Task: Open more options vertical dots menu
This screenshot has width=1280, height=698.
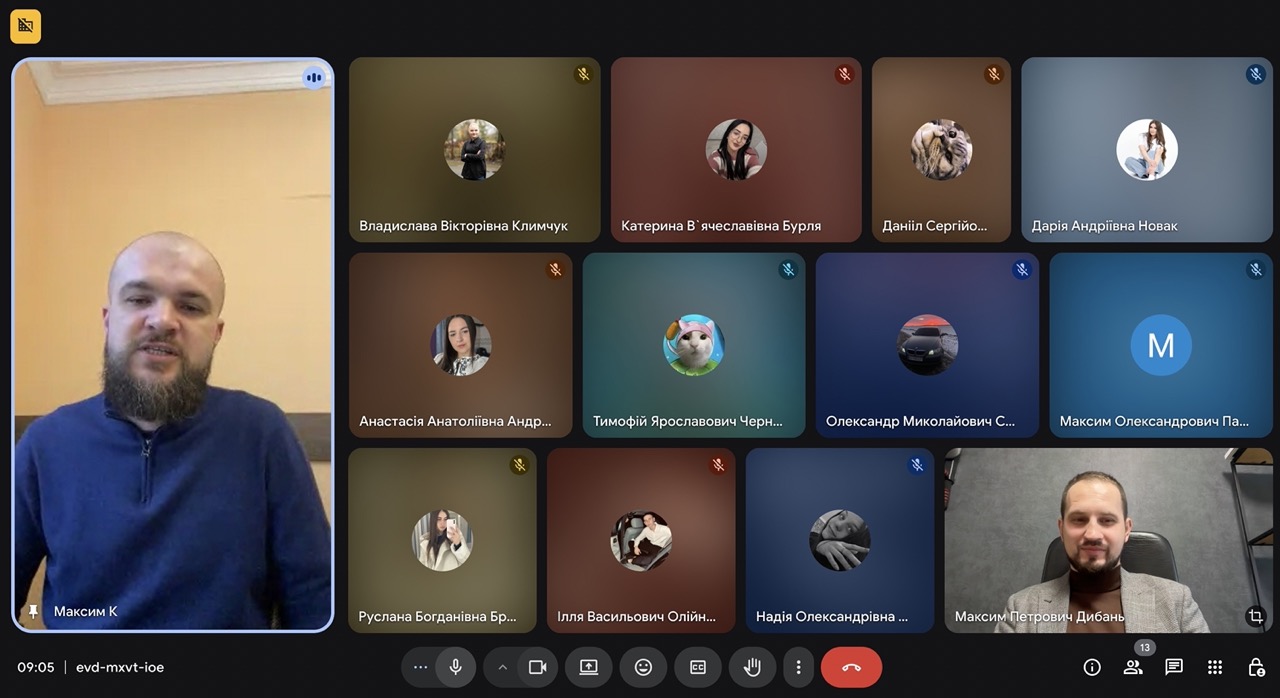Action: (x=798, y=667)
